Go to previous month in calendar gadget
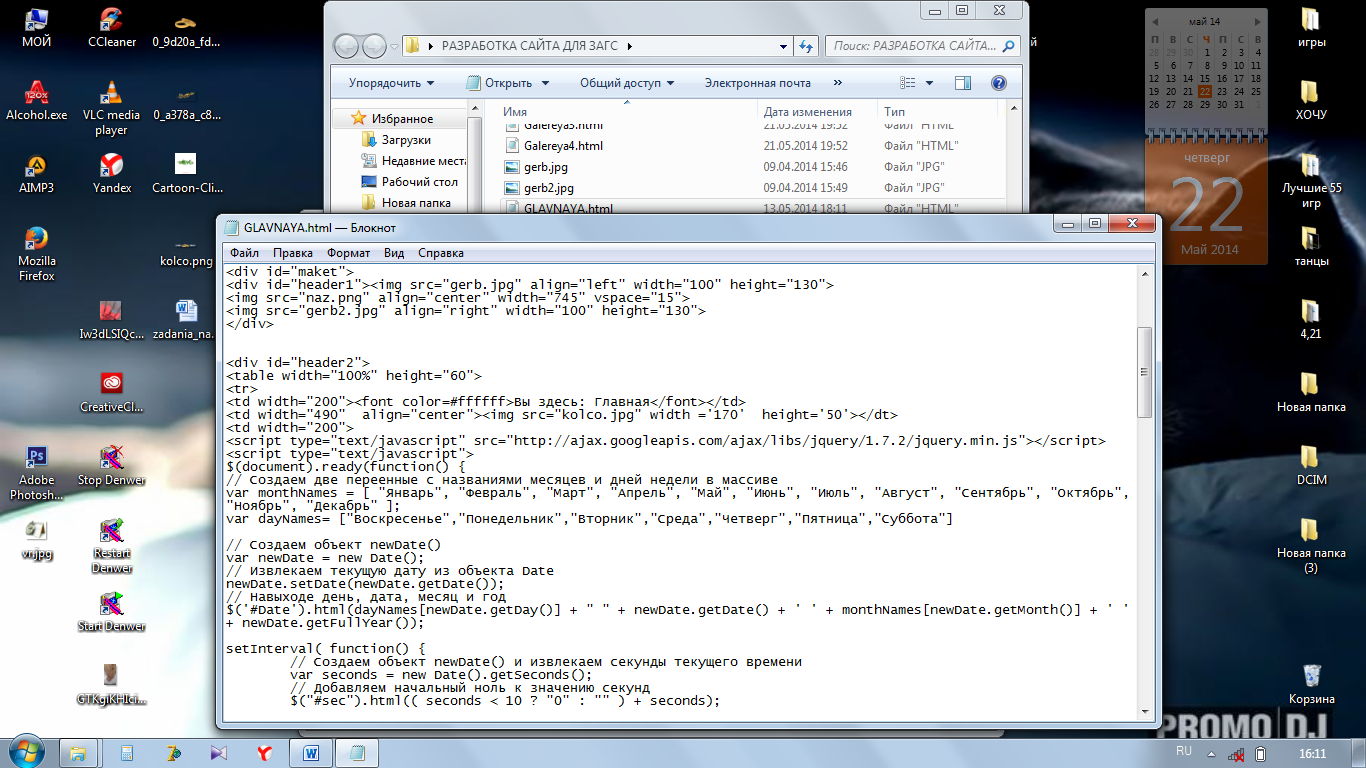The image size is (1366, 768). (1155, 22)
